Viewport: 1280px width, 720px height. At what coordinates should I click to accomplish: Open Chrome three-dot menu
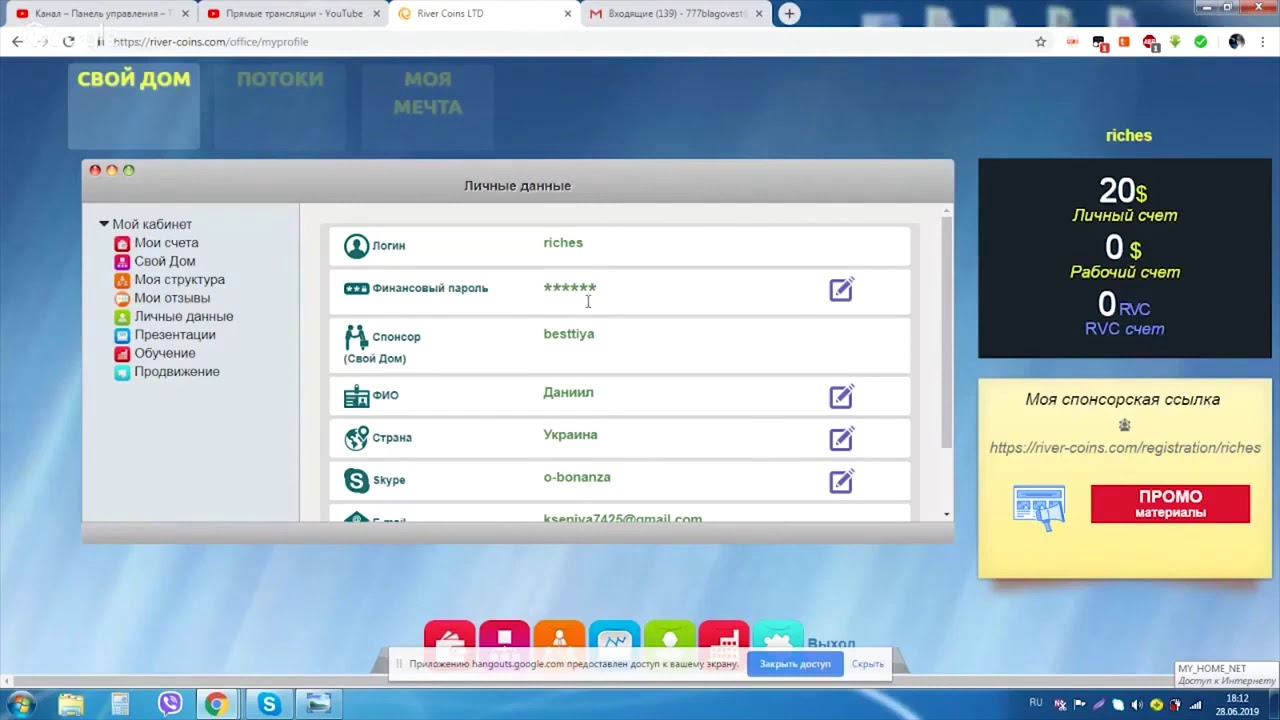tap(1262, 42)
